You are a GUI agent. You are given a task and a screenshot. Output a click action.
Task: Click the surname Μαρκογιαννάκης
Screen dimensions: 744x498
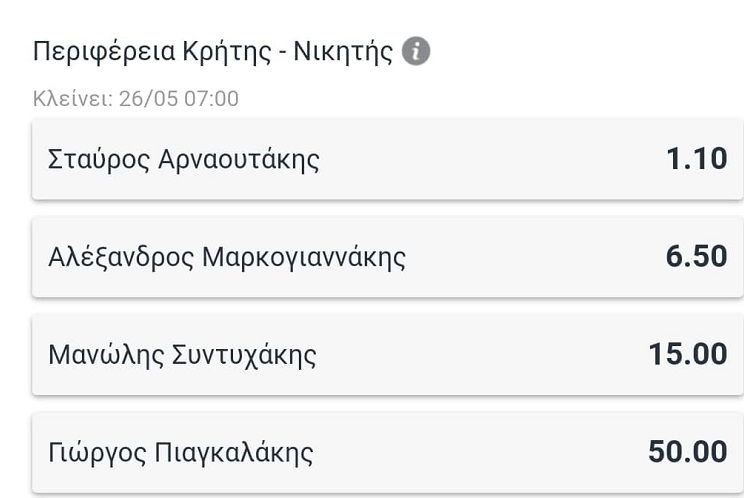point(304,258)
